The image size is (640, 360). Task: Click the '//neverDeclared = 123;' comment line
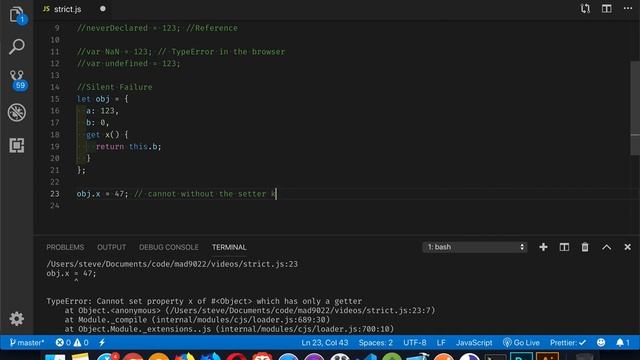coord(157,28)
